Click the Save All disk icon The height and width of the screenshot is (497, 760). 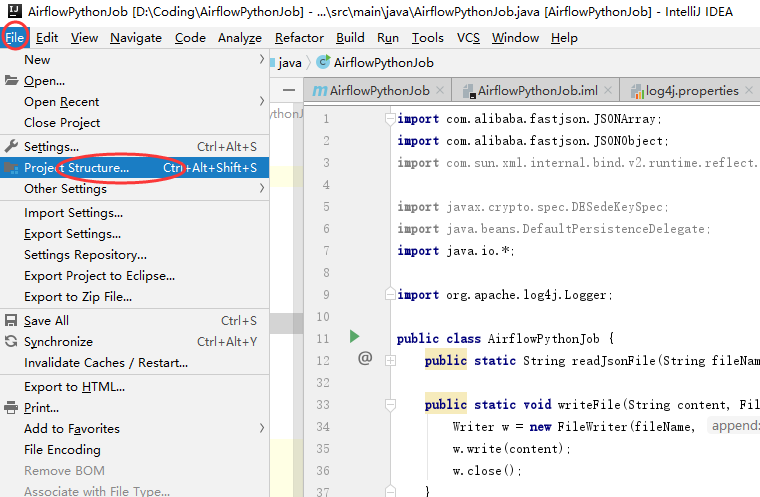coord(11,321)
